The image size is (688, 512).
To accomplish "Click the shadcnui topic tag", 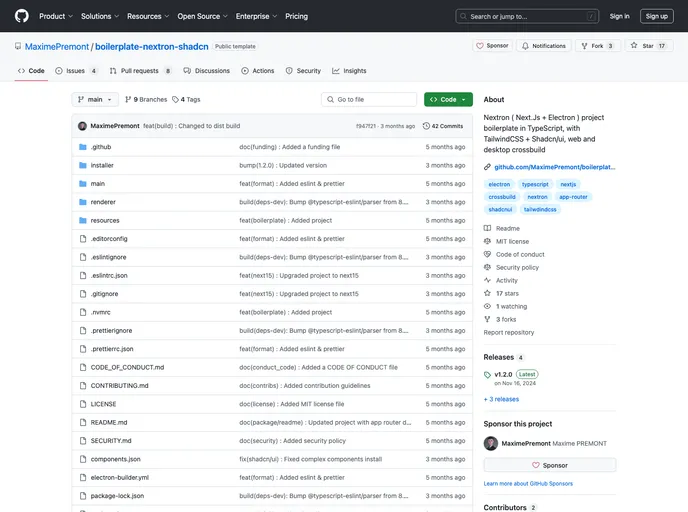I will (500, 209).
